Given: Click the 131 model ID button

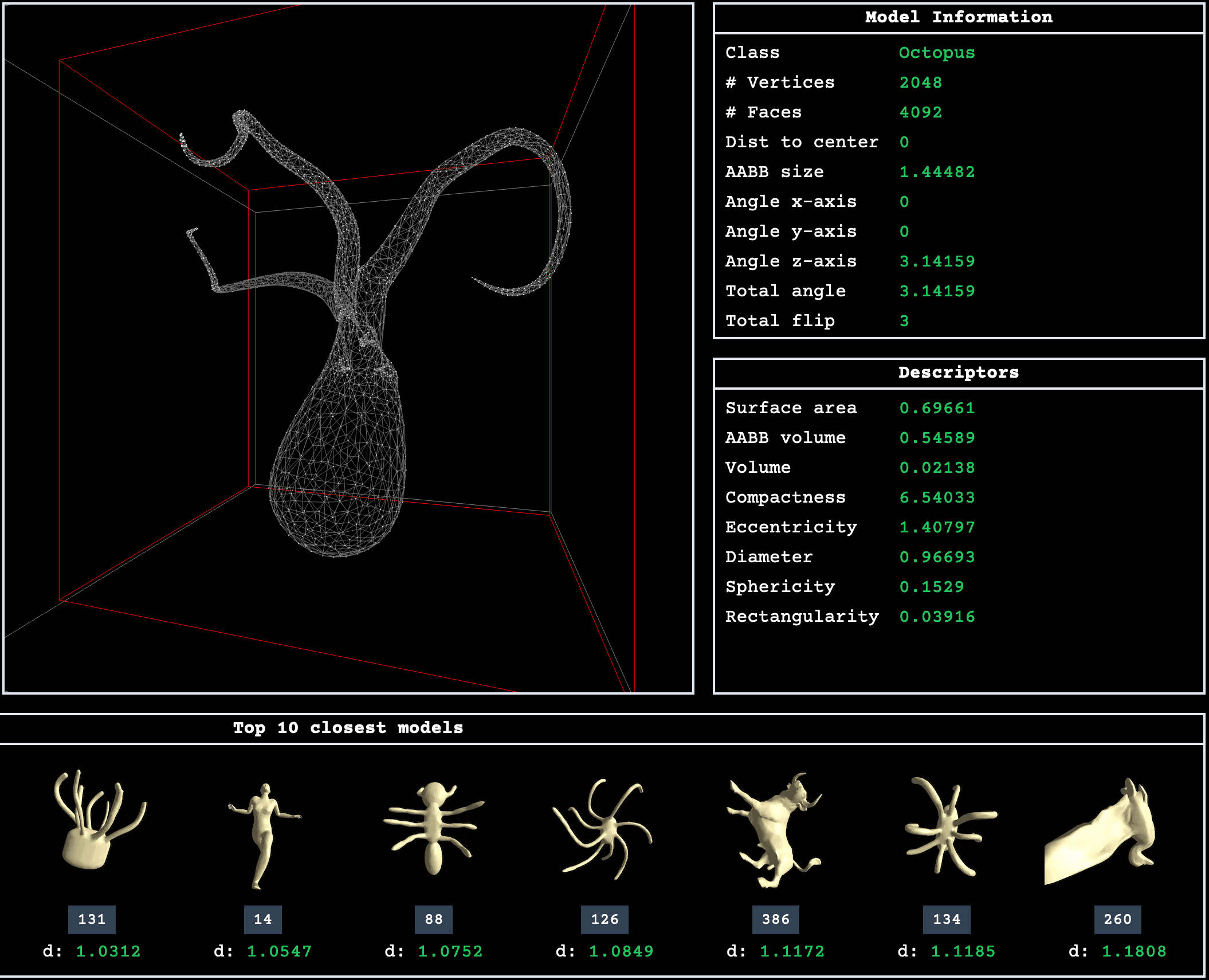Looking at the screenshot, I should tap(92, 919).
